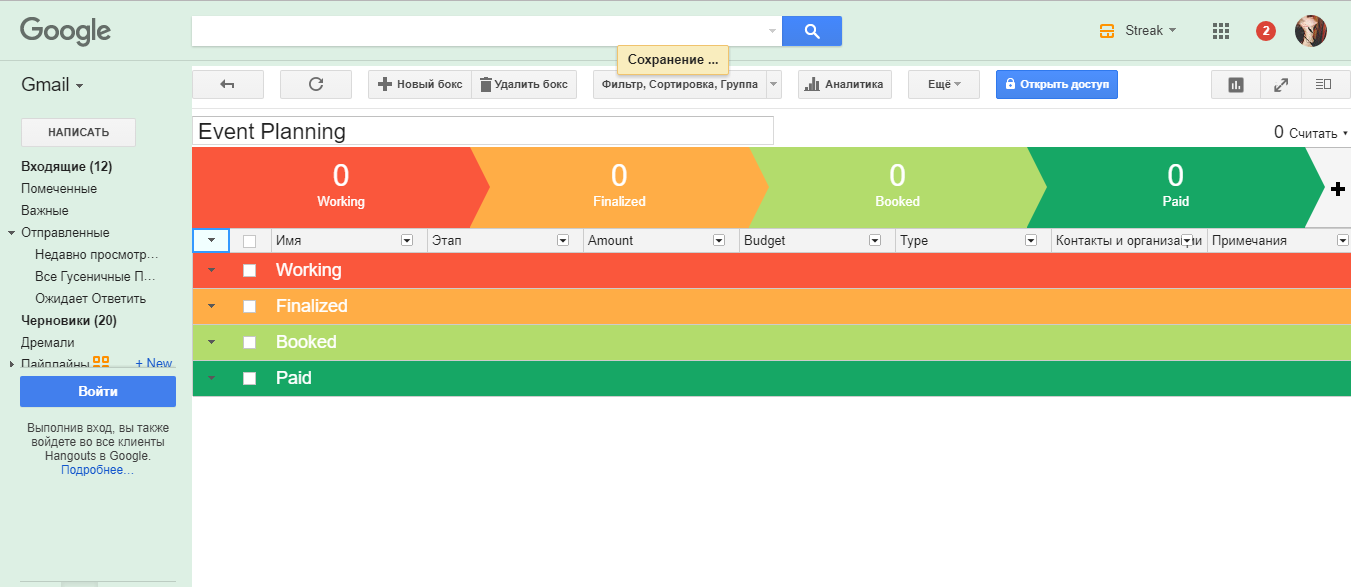Select the Booked stage arrow
This screenshot has height=587, width=1351.
coord(897,188)
